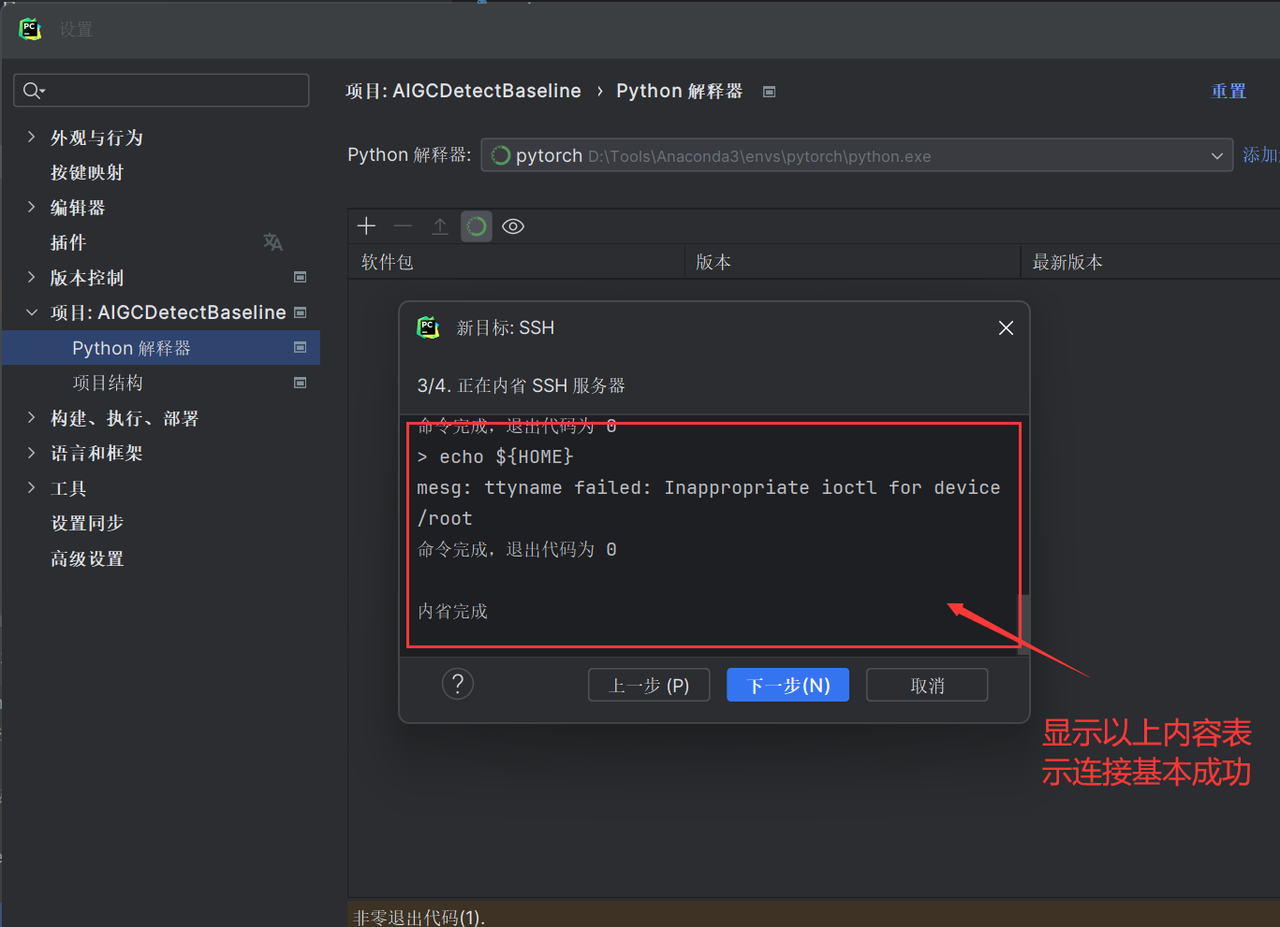The width and height of the screenshot is (1280, 927).
Task: Click the PyCharm icon in SSH dialog
Action: point(428,327)
